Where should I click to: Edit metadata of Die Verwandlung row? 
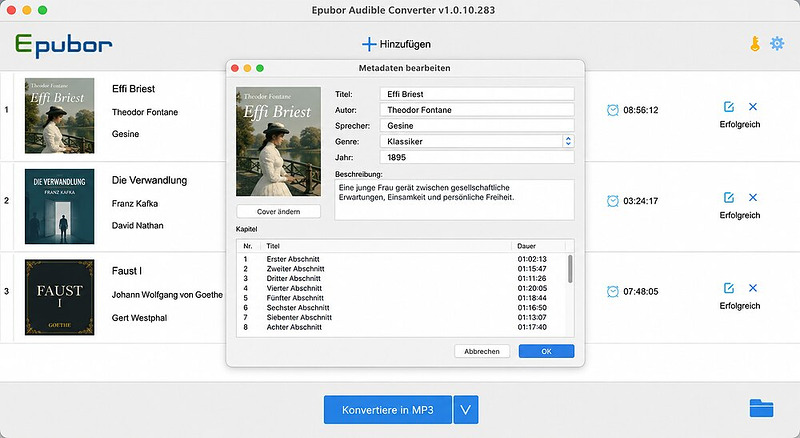click(729, 198)
